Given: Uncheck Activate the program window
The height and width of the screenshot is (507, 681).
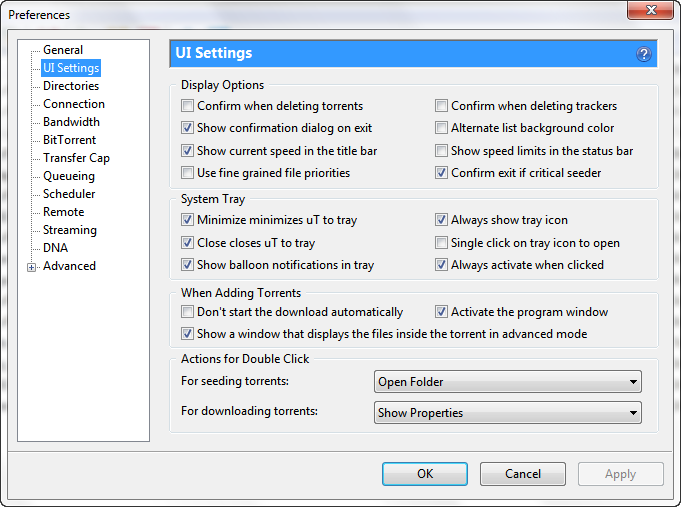Looking at the screenshot, I should 441,311.
